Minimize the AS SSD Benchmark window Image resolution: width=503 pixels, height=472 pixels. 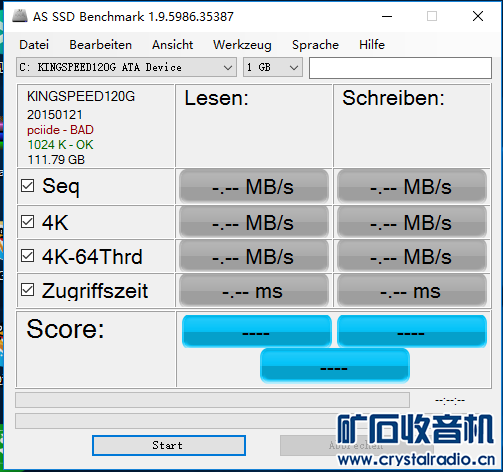387,16
